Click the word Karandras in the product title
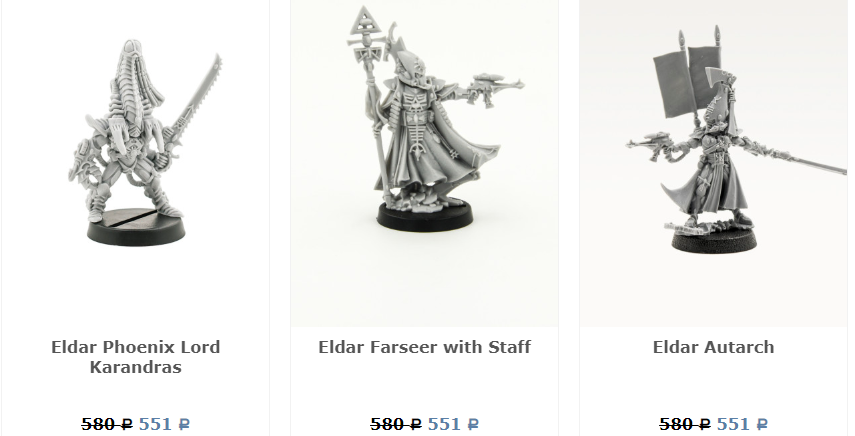Image resolution: width=855 pixels, height=436 pixels. (136, 367)
